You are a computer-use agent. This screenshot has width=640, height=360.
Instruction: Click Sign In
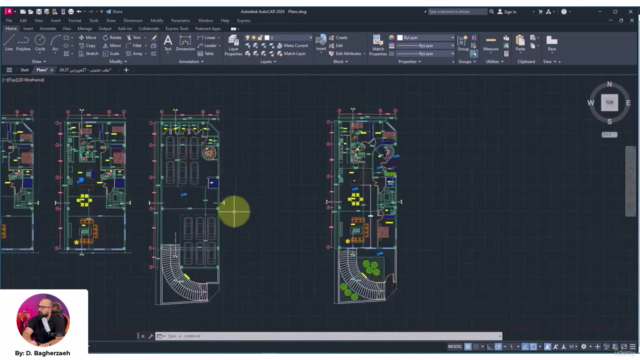[507, 12]
